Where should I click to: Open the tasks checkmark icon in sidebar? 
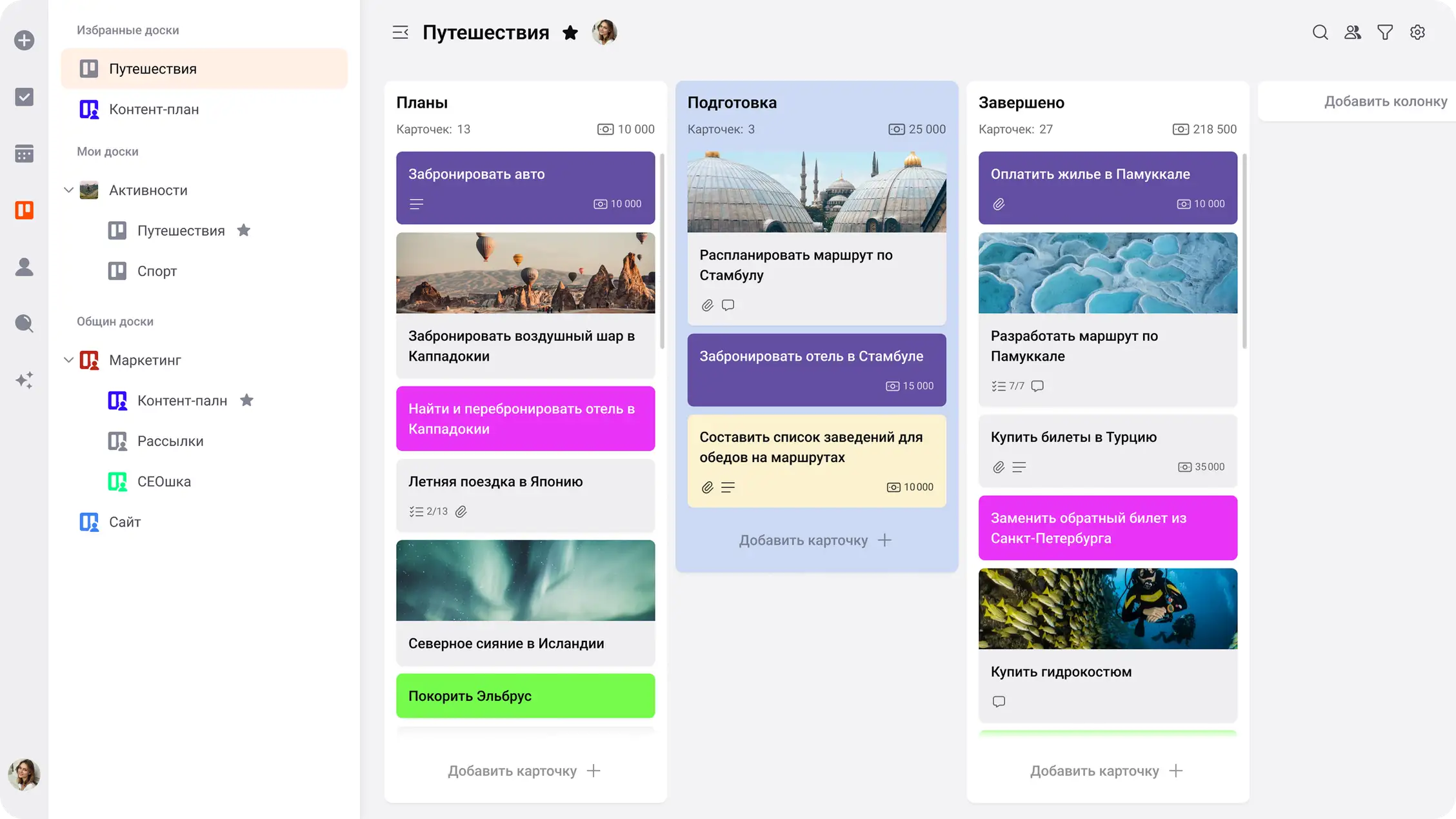coord(24,97)
